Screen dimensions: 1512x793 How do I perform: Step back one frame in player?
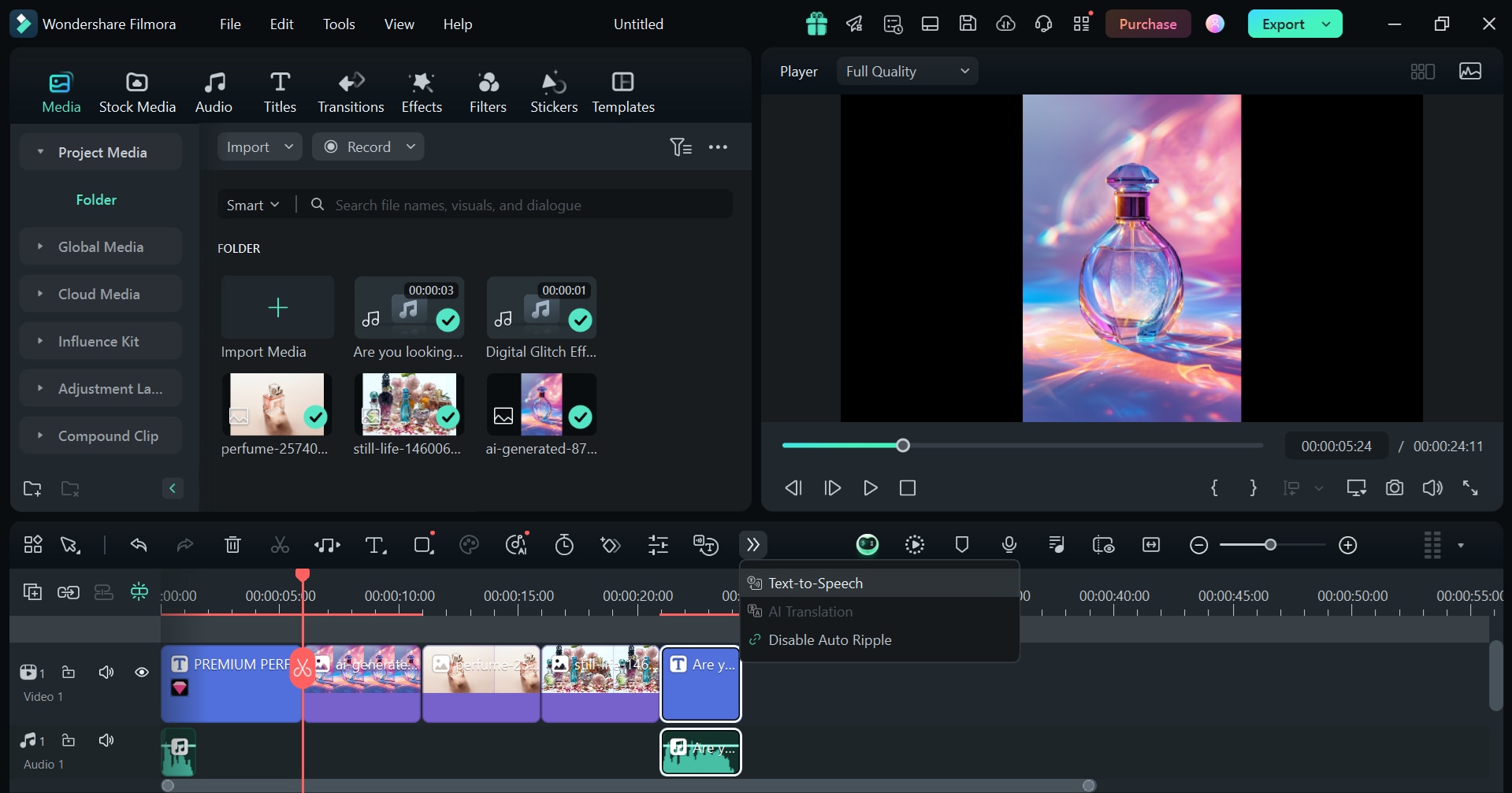coord(793,488)
